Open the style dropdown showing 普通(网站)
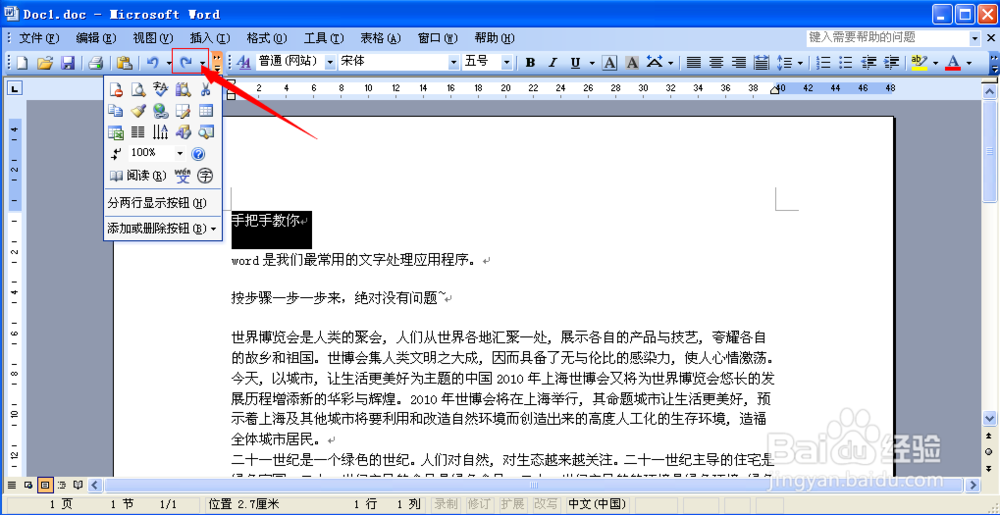The height and width of the screenshot is (515, 1000). point(330,62)
